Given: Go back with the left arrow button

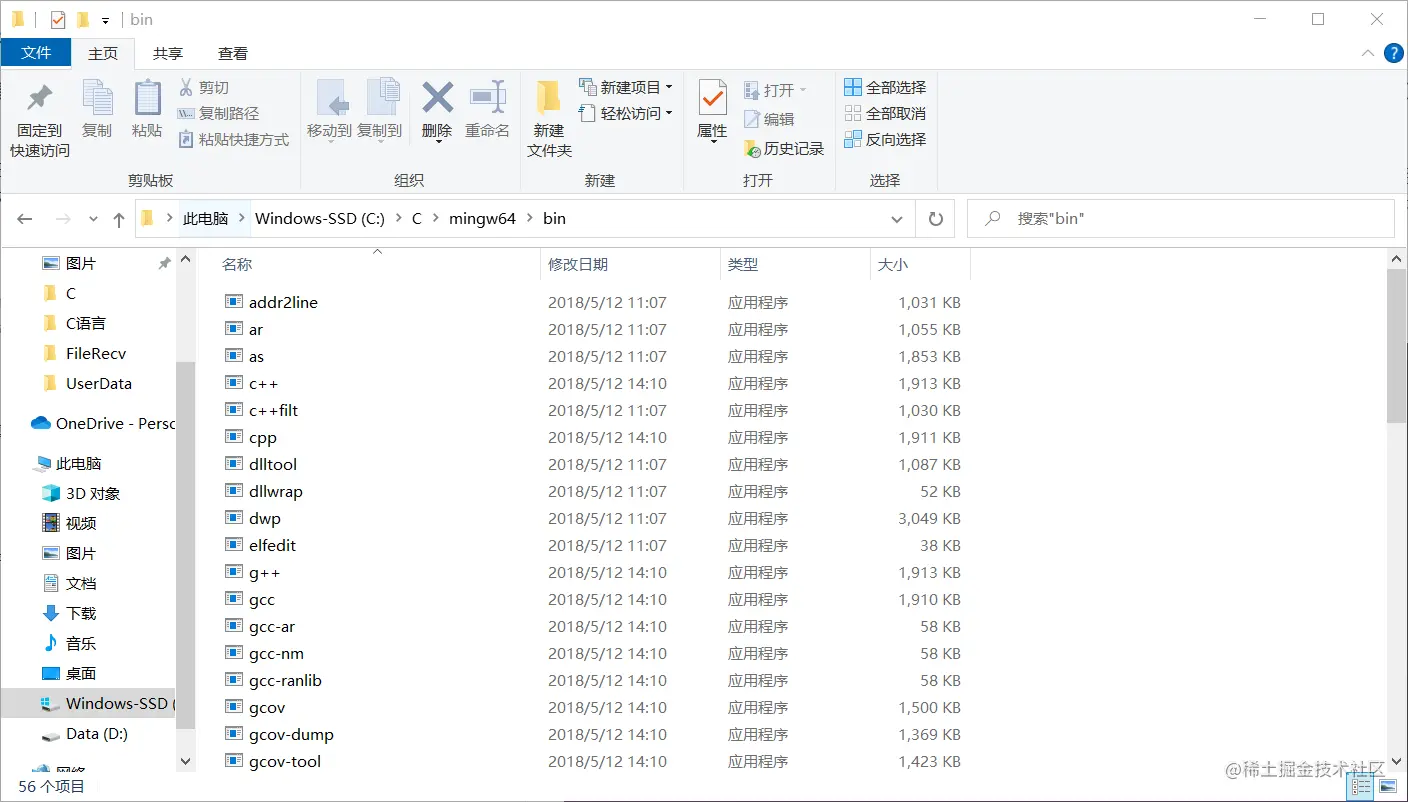Looking at the screenshot, I should [25, 218].
